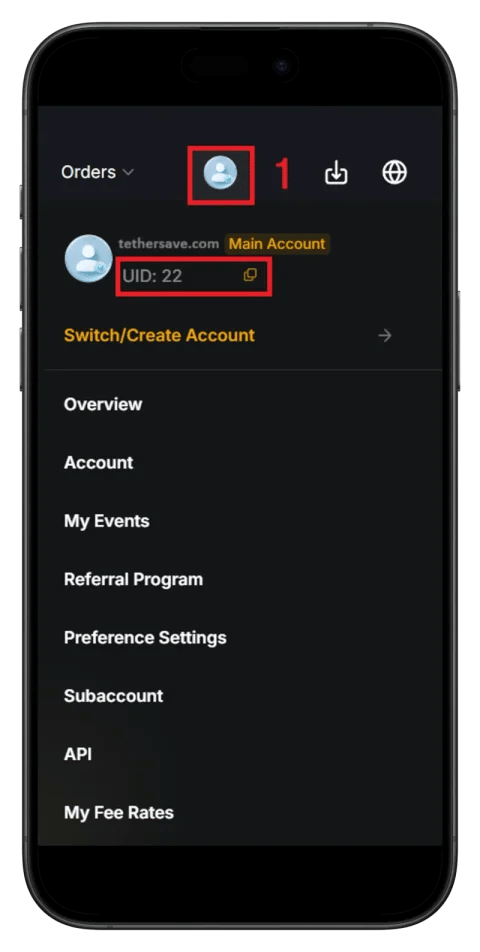Copy the UID with copy icon
The height and width of the screenshot is (952, 480).
point(250,275)
